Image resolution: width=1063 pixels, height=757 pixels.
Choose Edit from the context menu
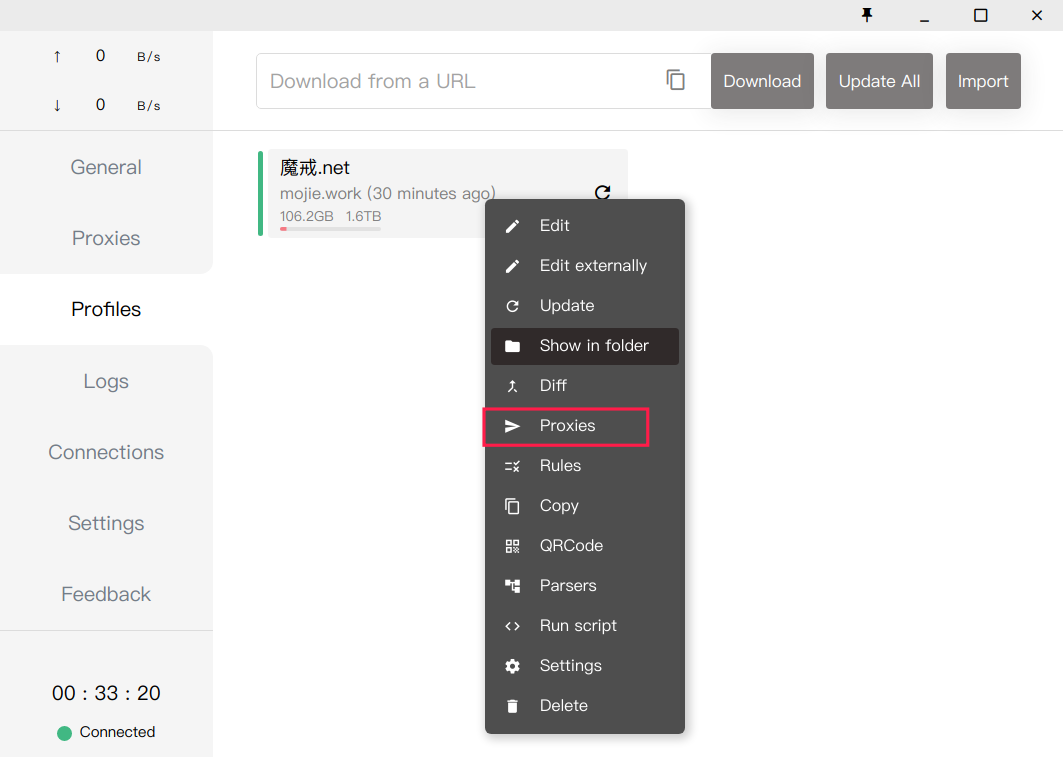pyautogui.click(x=584, y=226)
